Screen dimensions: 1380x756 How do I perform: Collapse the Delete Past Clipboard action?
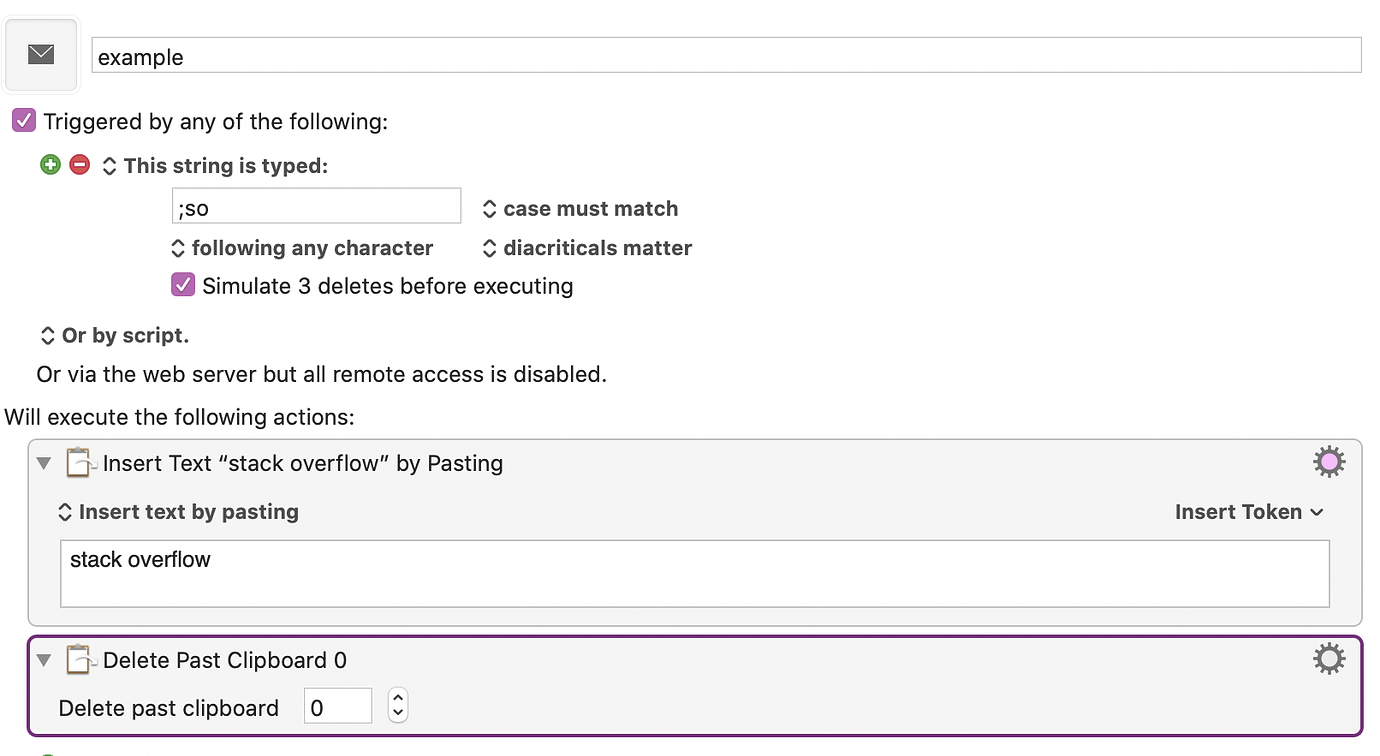(44, 660)
